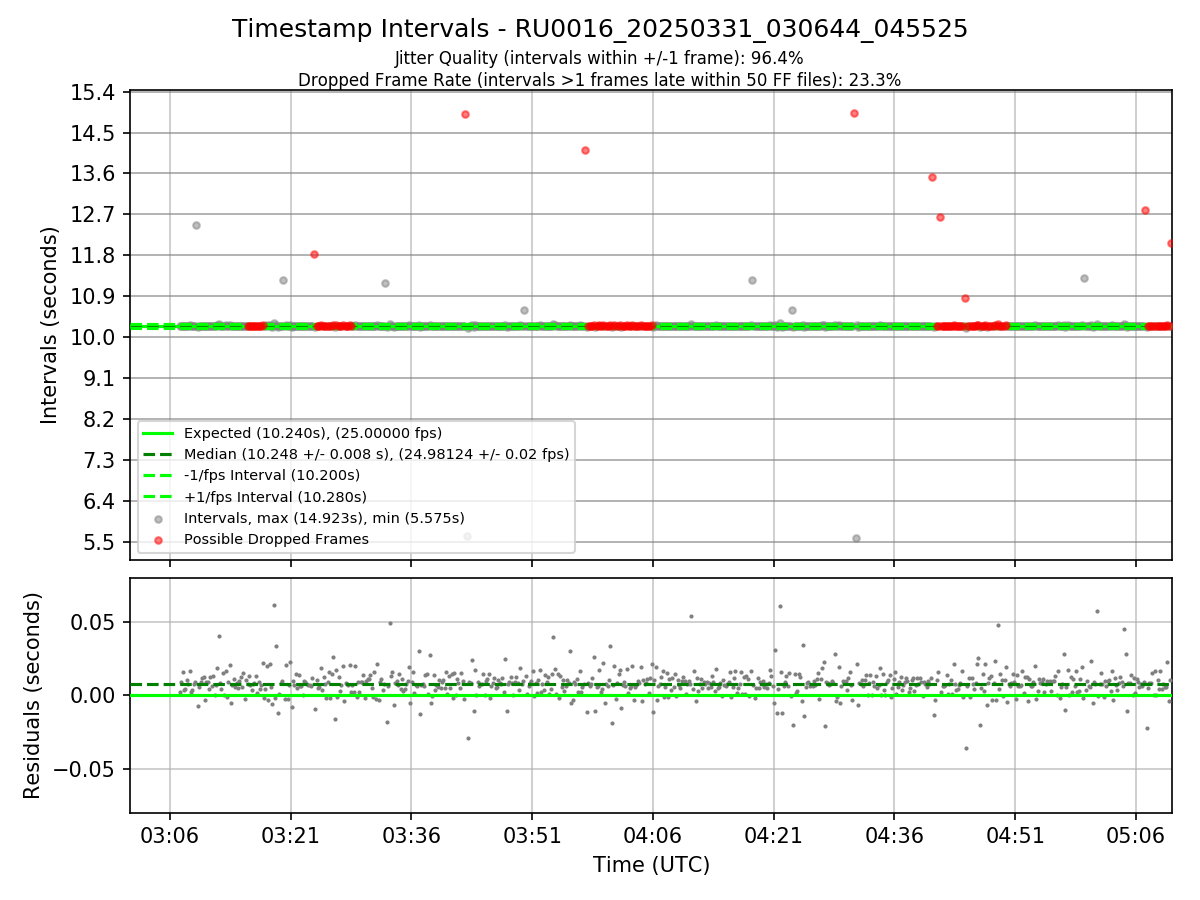Click the '+1/fps Interval (10.280s)' legend entry
This screenshot has height=900, width=1200.
275,497
